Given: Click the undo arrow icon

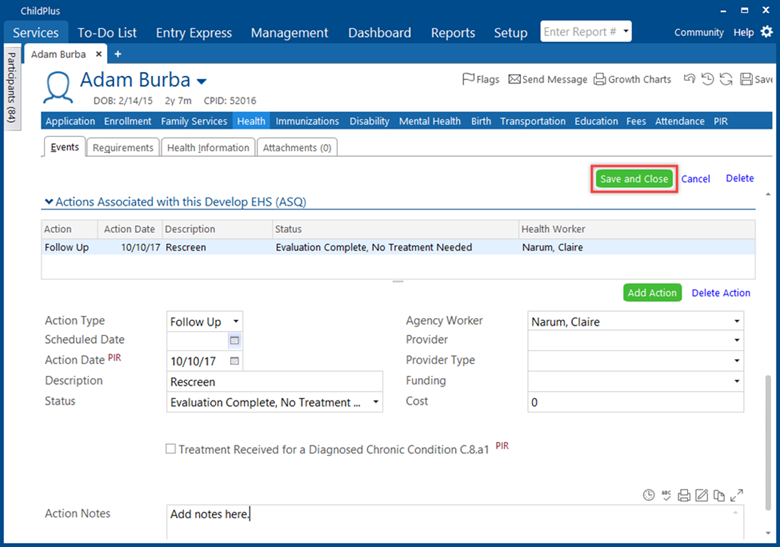Looking at the screenshot, I should [x=689, y=79].
